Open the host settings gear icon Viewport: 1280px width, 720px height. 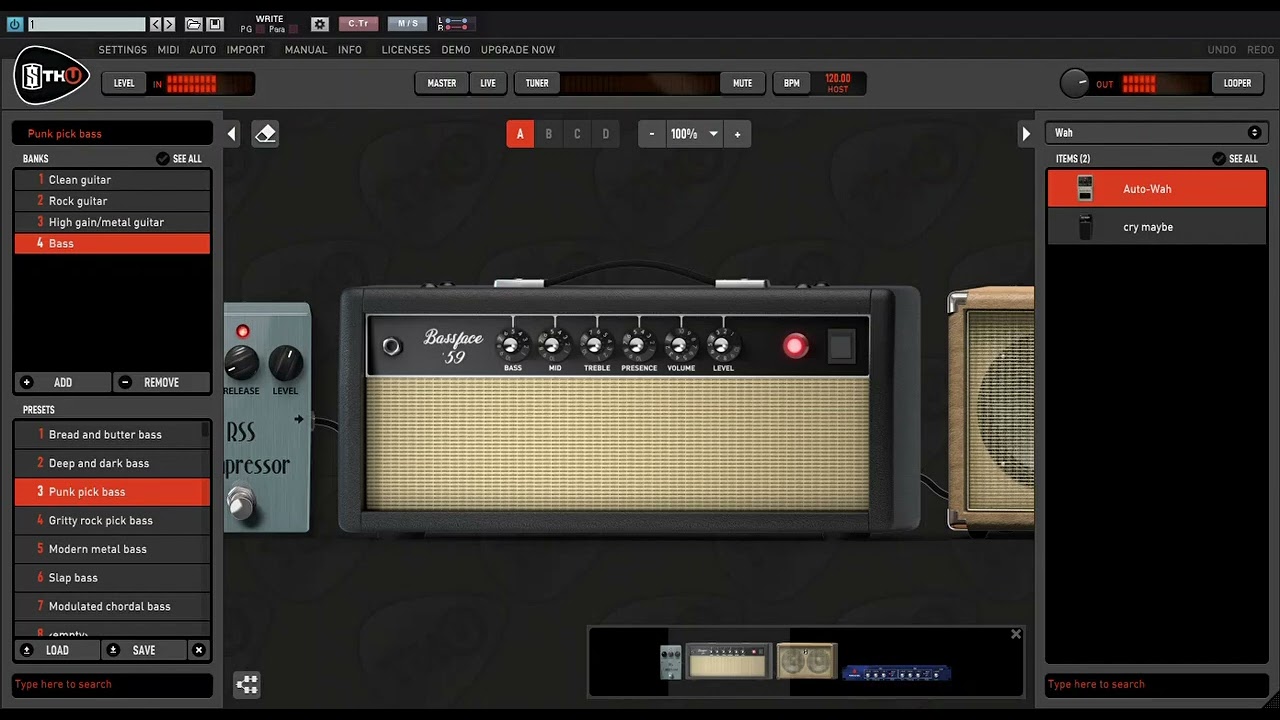pyautogui.click(x=319, y=24)
